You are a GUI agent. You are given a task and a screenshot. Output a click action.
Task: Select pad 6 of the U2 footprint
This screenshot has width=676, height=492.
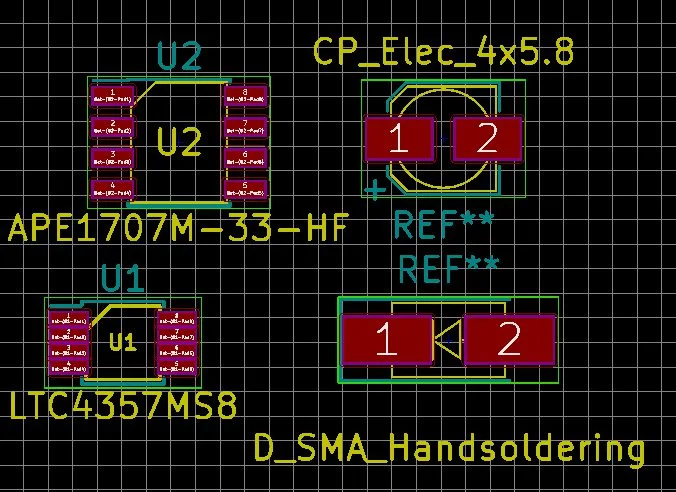tap(245, 158)
